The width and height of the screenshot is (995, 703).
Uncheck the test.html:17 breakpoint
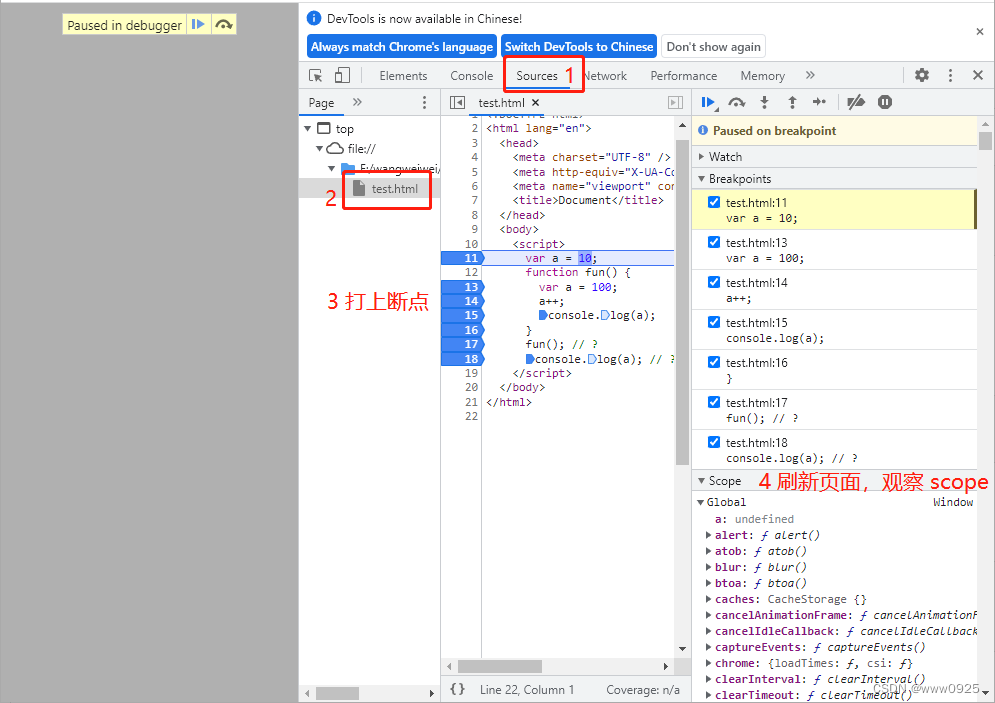pos(714,402)
